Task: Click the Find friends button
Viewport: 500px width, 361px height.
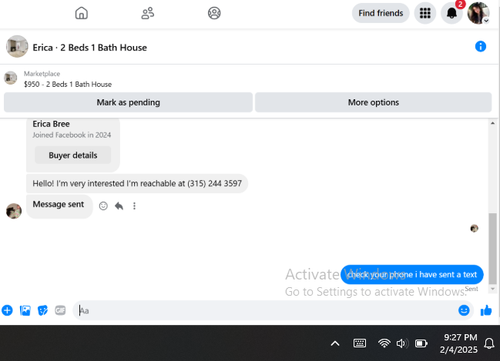Action: coord(381,13)
